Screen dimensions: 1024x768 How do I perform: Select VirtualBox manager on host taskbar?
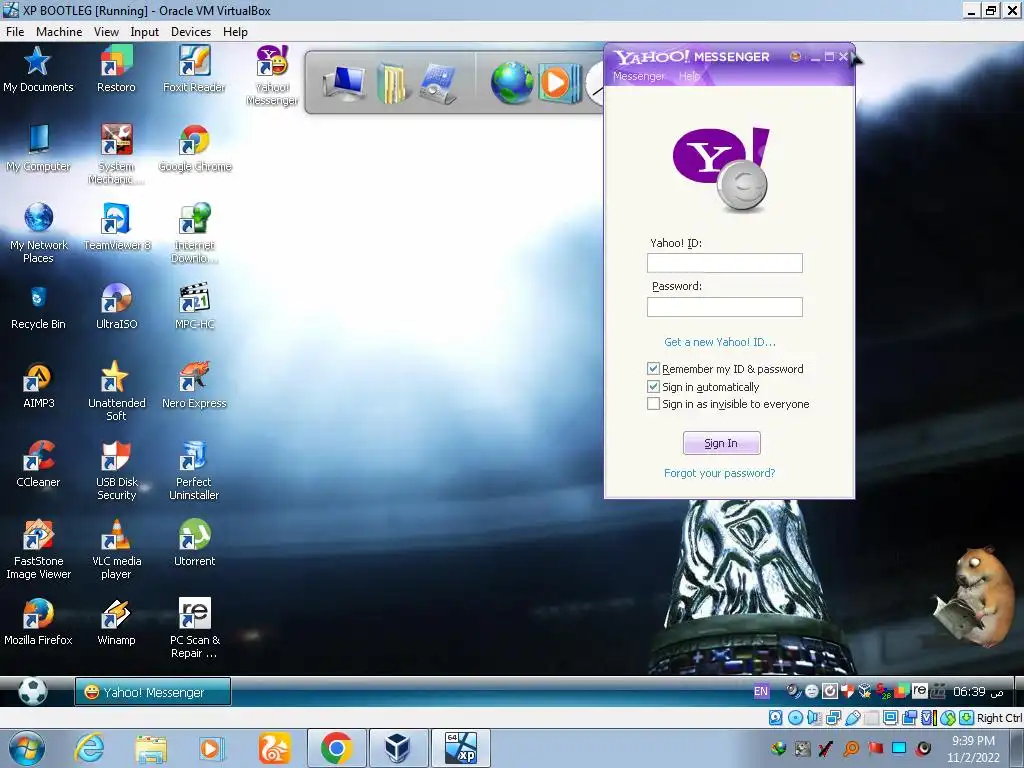[398, 748]
